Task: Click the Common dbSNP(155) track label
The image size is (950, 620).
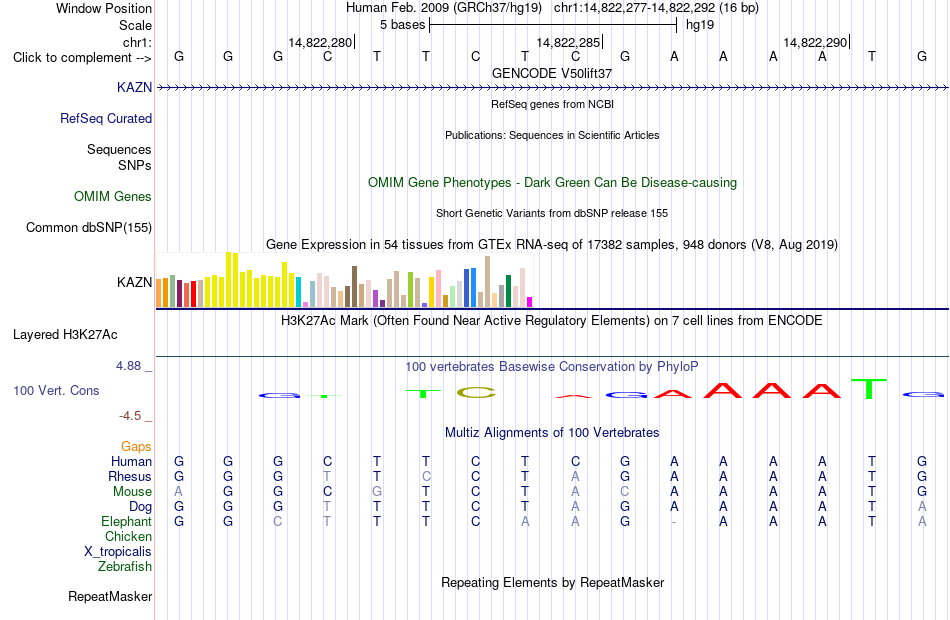Action: (x=89, y=227)
